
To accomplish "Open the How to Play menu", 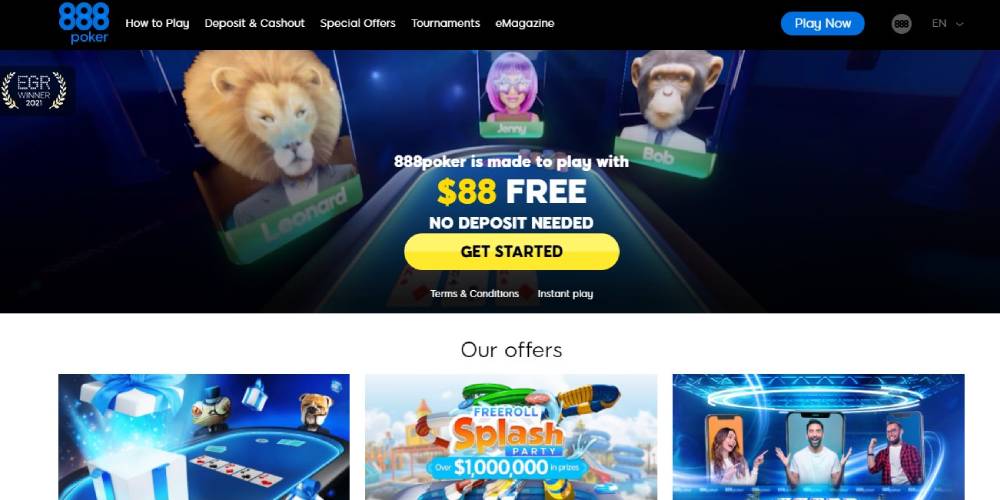I will tap(157, 23).
